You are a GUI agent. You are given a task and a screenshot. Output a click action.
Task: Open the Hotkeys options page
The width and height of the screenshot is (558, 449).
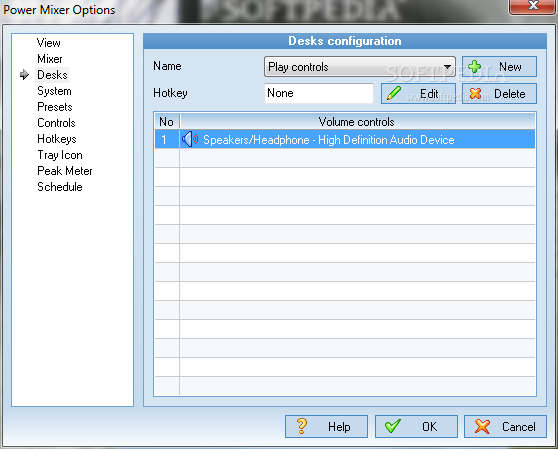(x=57, y=139)
